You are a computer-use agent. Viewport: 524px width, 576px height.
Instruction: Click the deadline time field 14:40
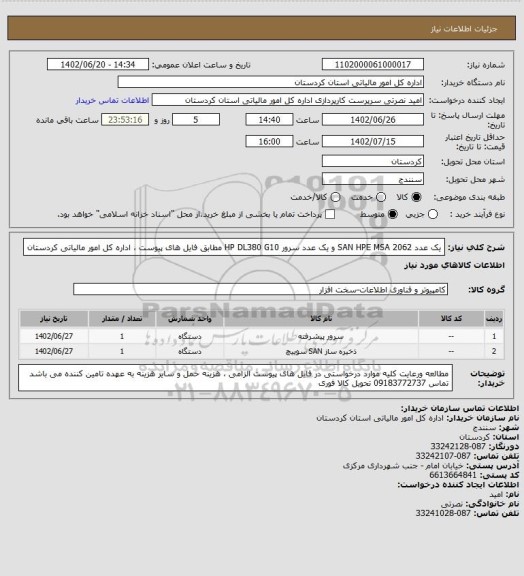pyautogui.click(x=269, y=120)
